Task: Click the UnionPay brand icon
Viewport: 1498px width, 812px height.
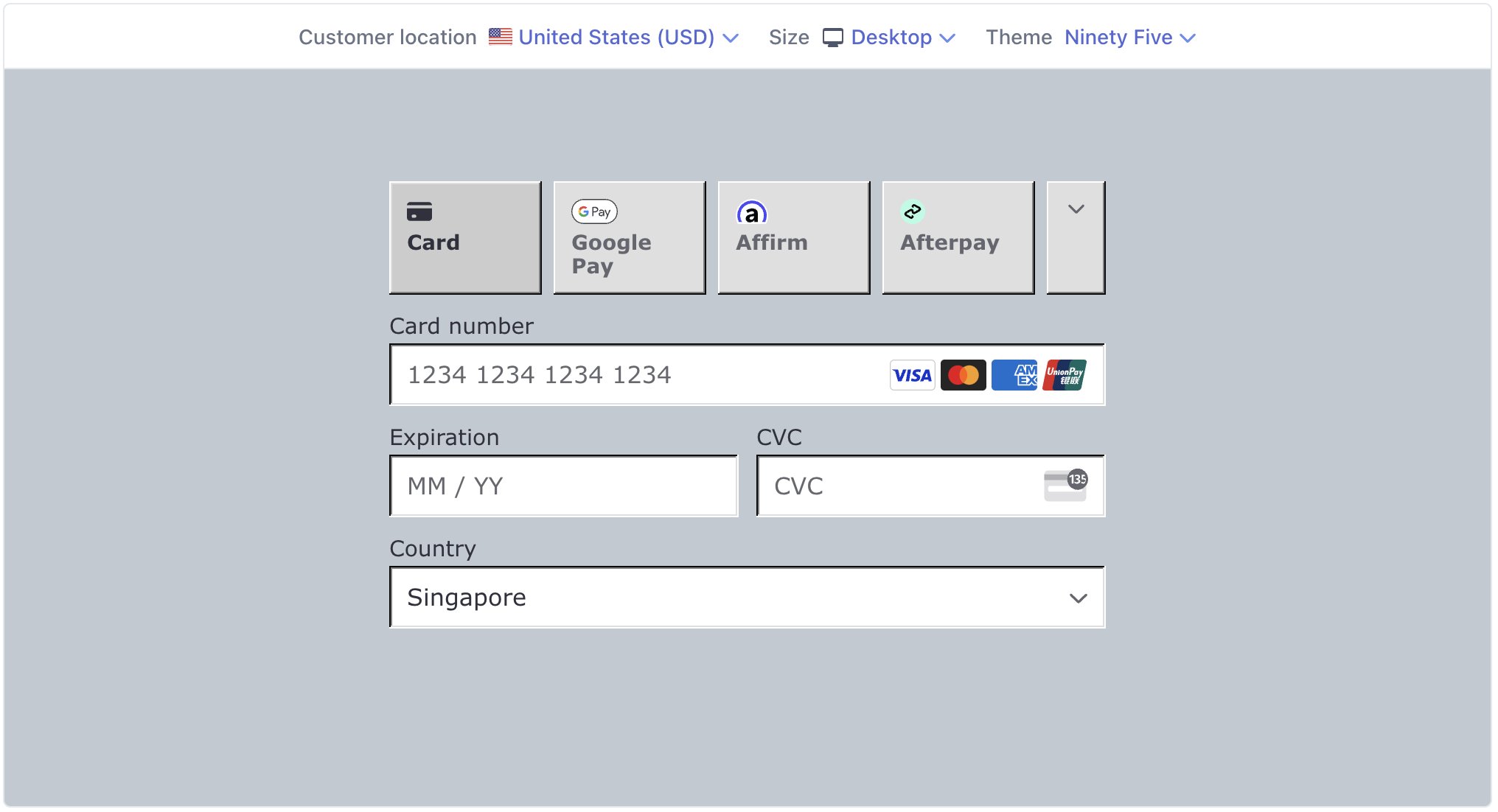Action: coord(1065,375)
